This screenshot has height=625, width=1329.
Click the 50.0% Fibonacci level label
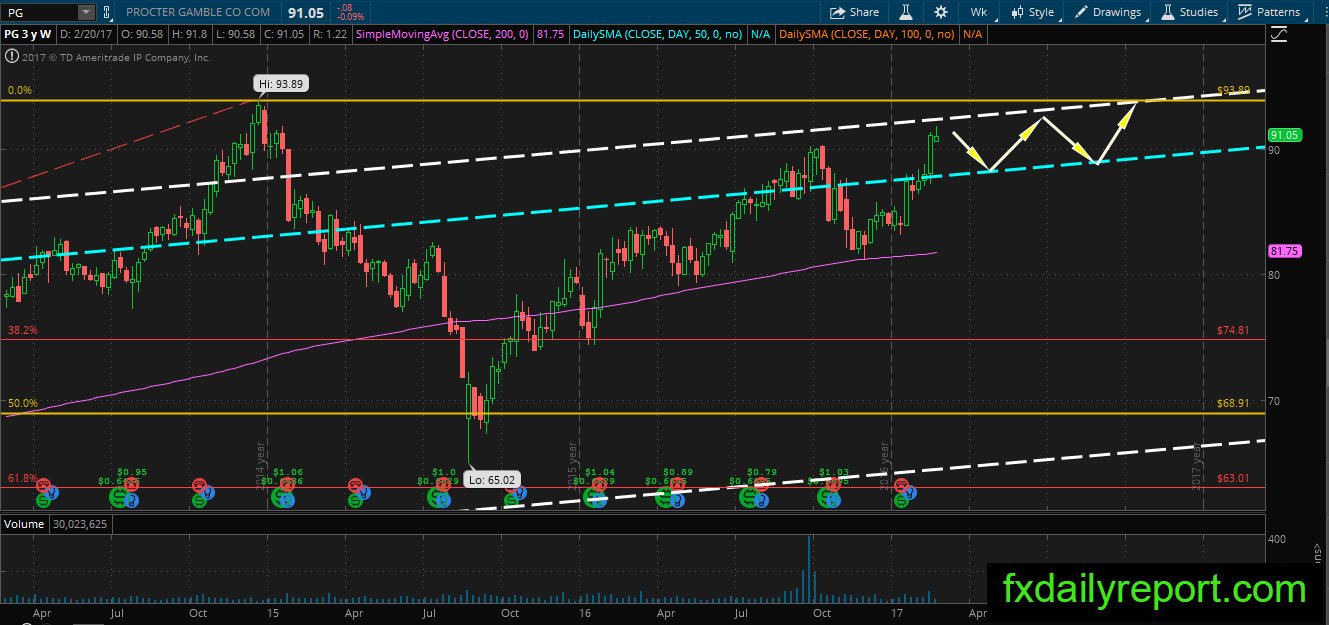pos(22,403)
